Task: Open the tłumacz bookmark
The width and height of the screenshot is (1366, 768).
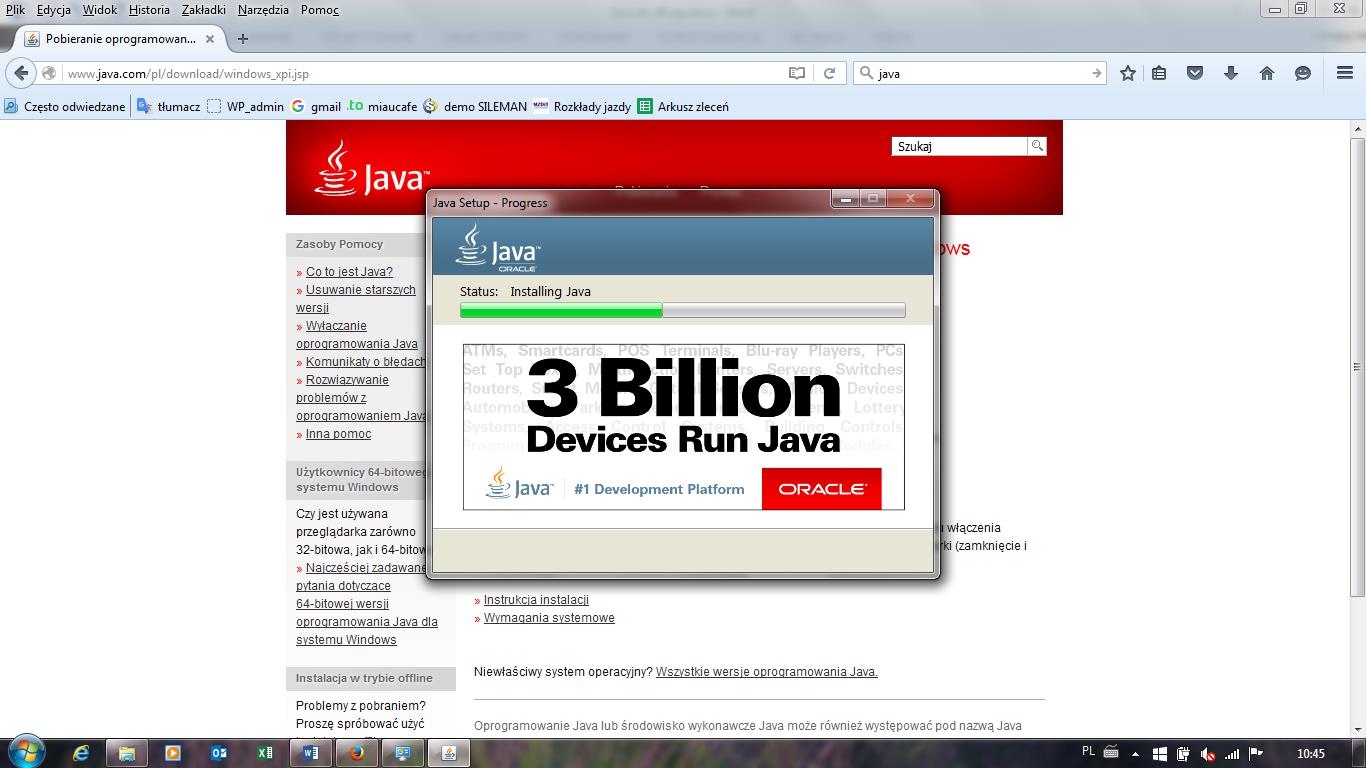Action: (x=168, y=106)
